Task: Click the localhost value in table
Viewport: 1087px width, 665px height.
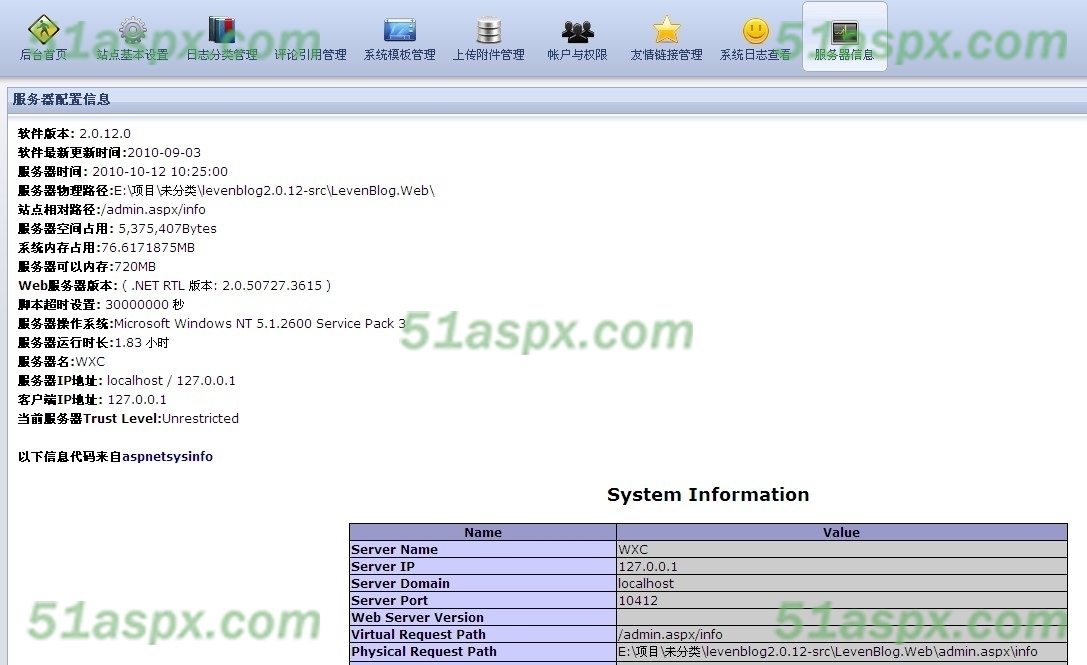Action: click(842, 583)
